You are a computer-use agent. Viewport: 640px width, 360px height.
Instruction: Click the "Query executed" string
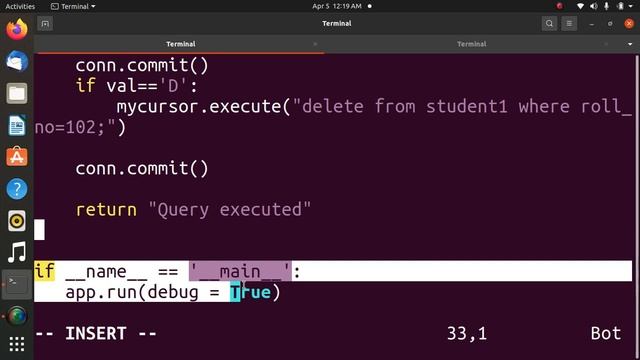(x=229, y=210)
